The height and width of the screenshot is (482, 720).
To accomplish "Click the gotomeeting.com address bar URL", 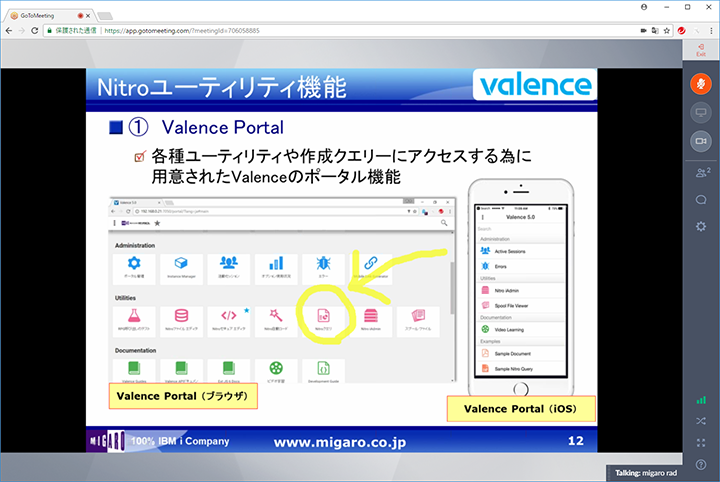I will point(182,31).
